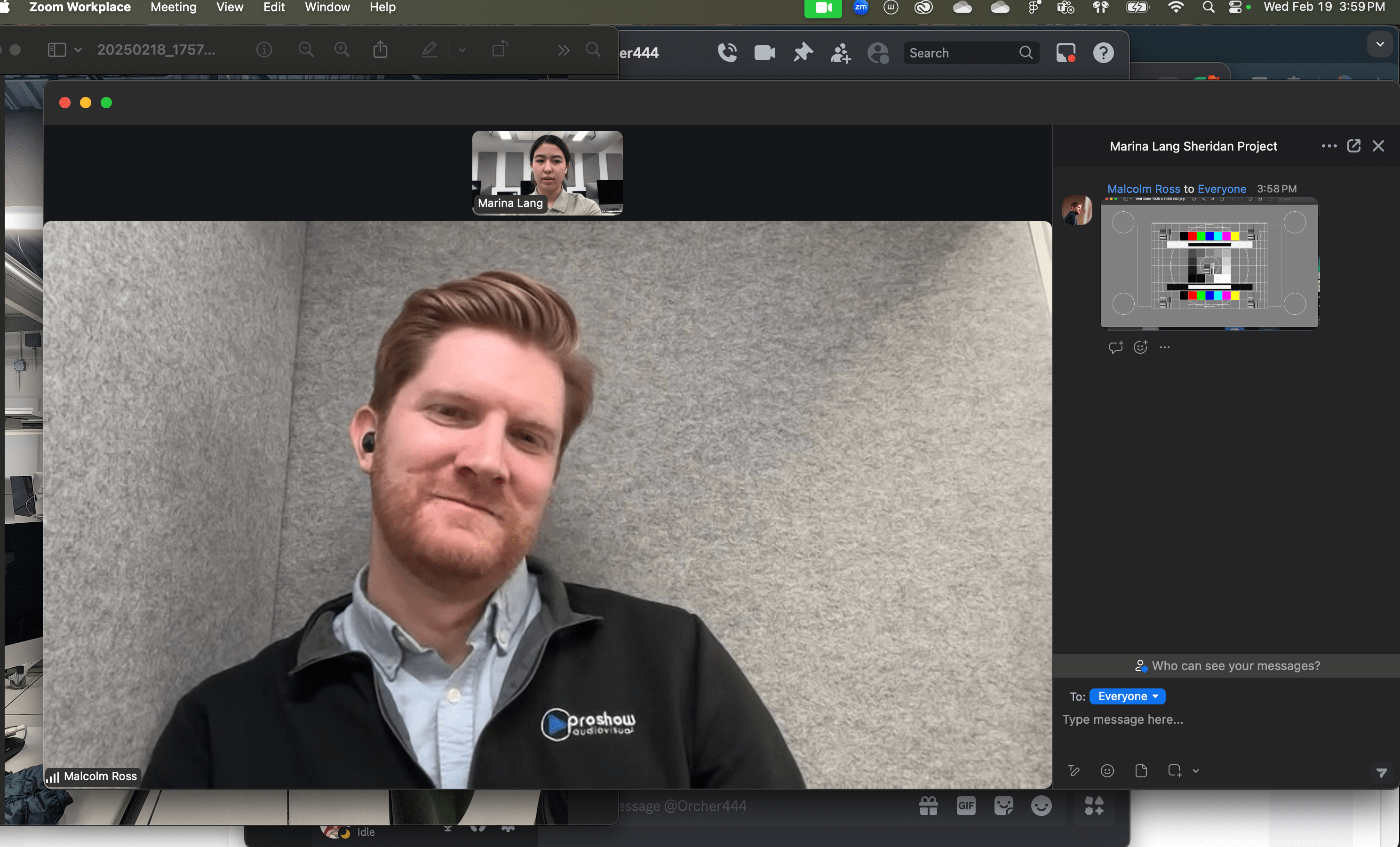
Task: Toggle Preview markup pen tool
Action: [x=430, y=50]
